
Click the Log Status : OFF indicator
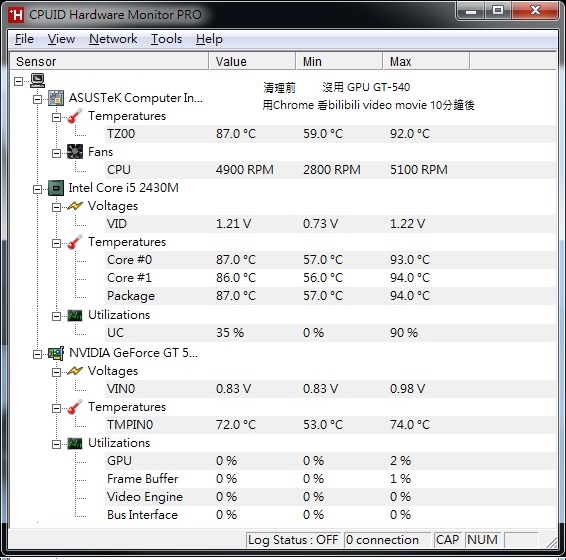293,540
